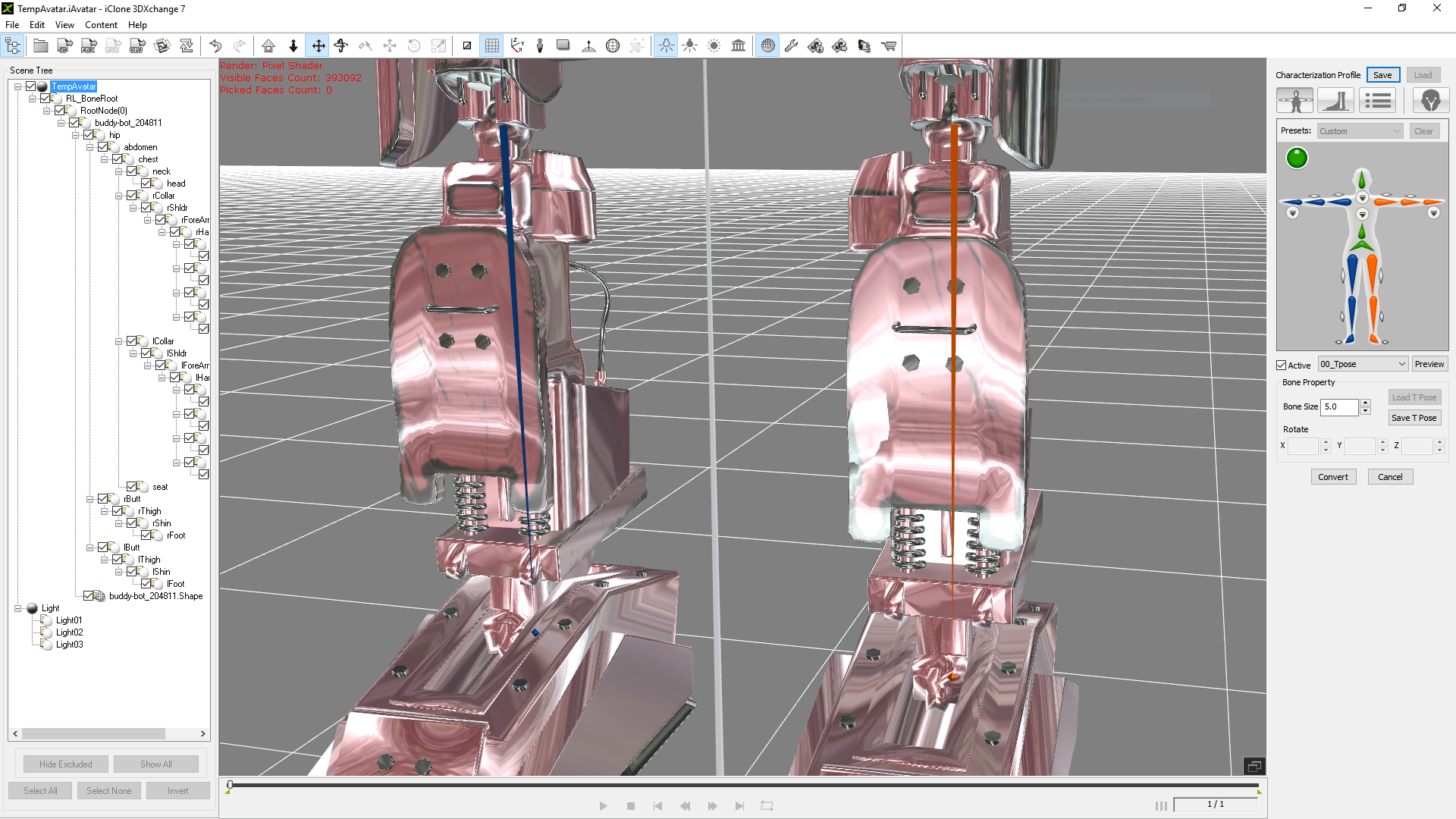
Task: Collapse the rButt tree node
Action: coord(90,499)
